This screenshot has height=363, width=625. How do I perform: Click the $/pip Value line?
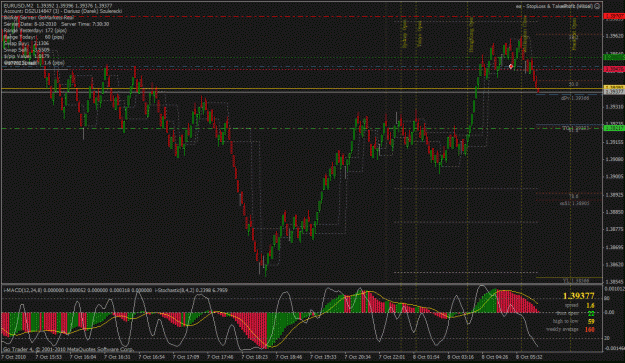27,56
